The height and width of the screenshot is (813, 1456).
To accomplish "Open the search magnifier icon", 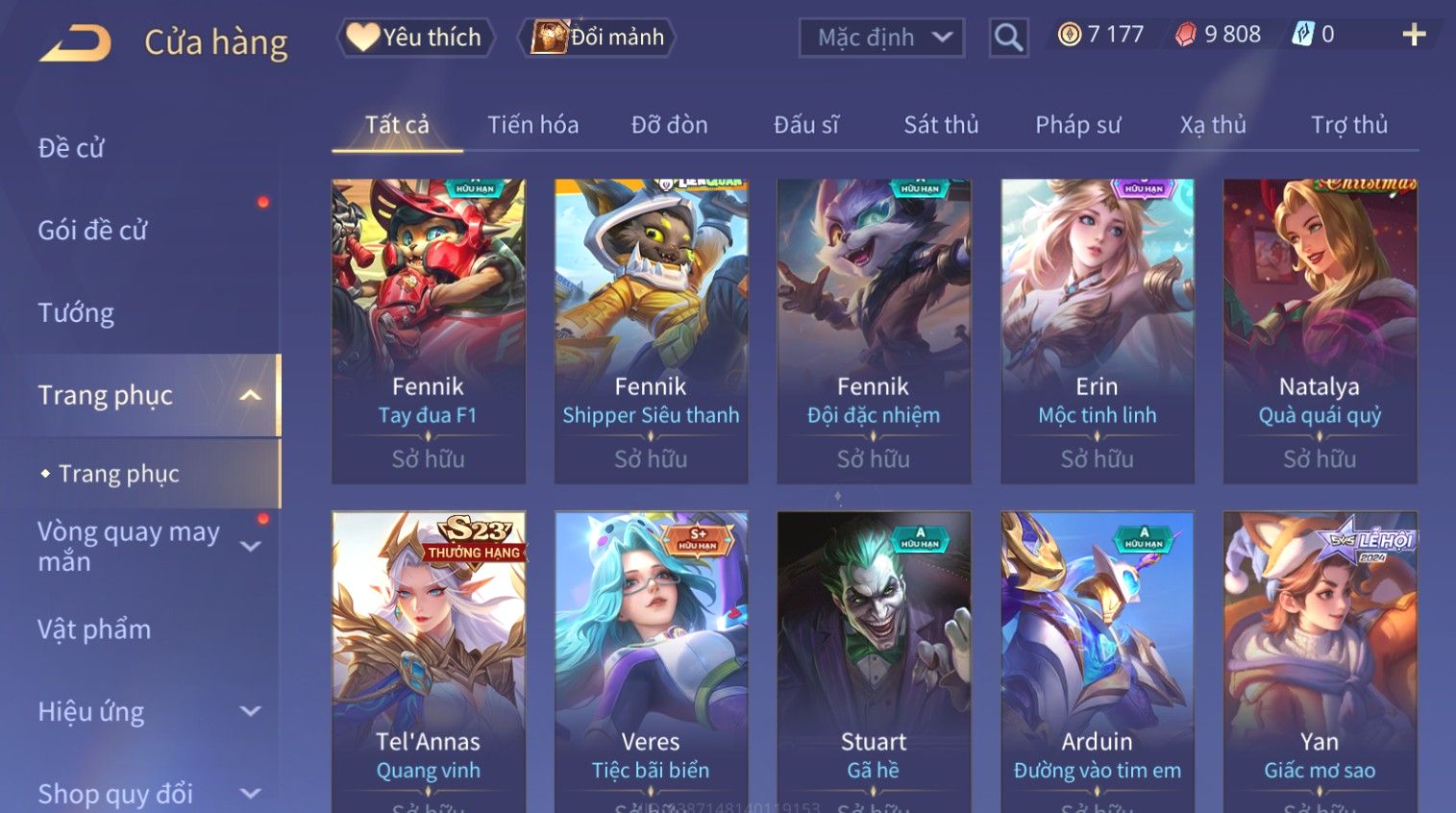I will 1008,37.
